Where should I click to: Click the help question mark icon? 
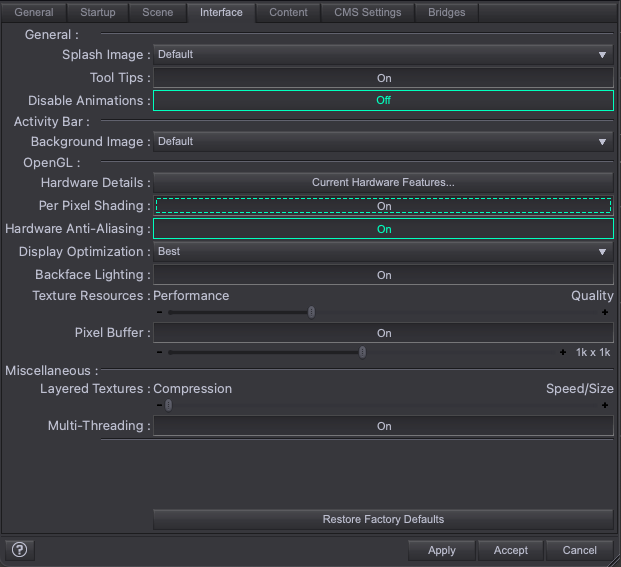tap(19, 549)
